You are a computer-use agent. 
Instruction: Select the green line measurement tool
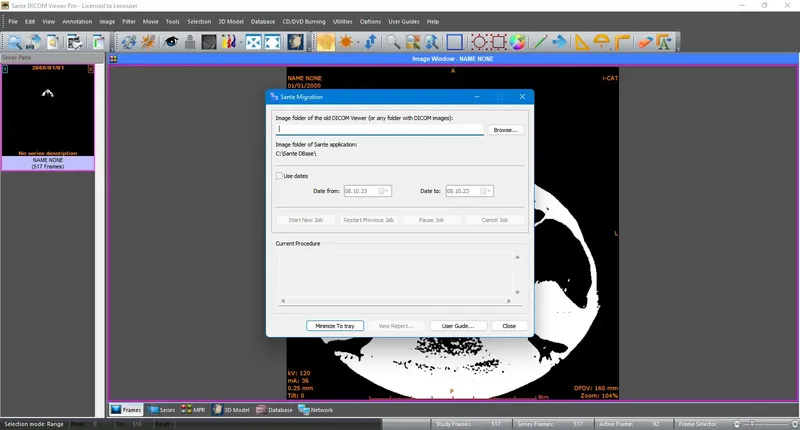[x=540, y=42]
